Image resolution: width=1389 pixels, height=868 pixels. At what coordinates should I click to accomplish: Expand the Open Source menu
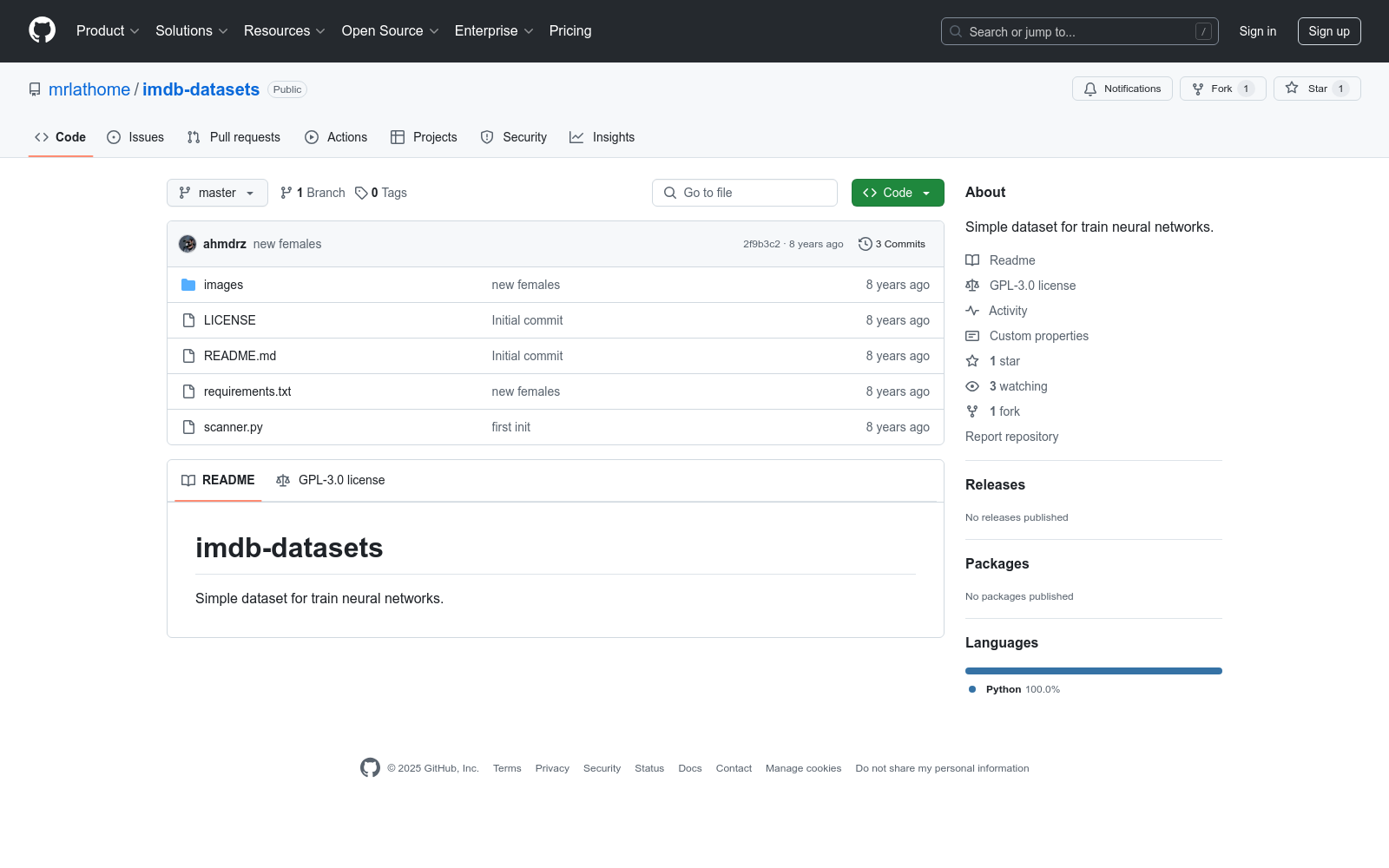click(391, 30)
